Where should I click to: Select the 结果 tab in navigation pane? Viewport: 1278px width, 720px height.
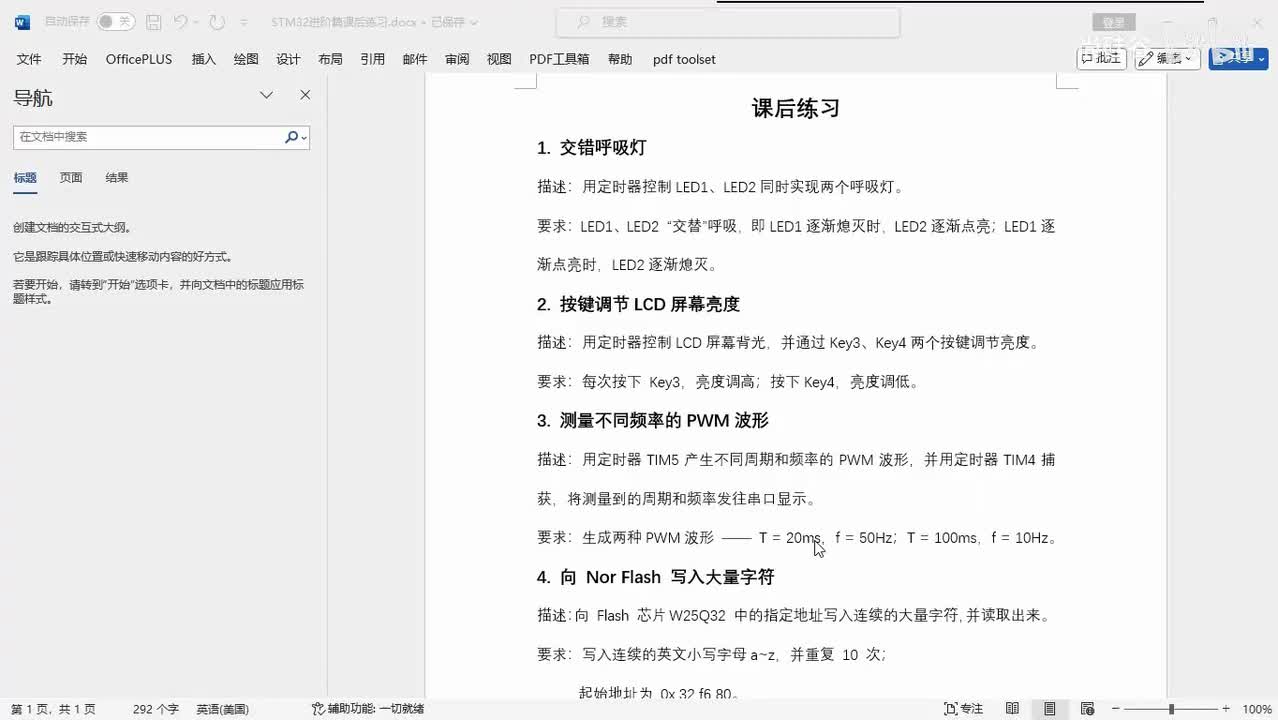(x=117, y=178)
